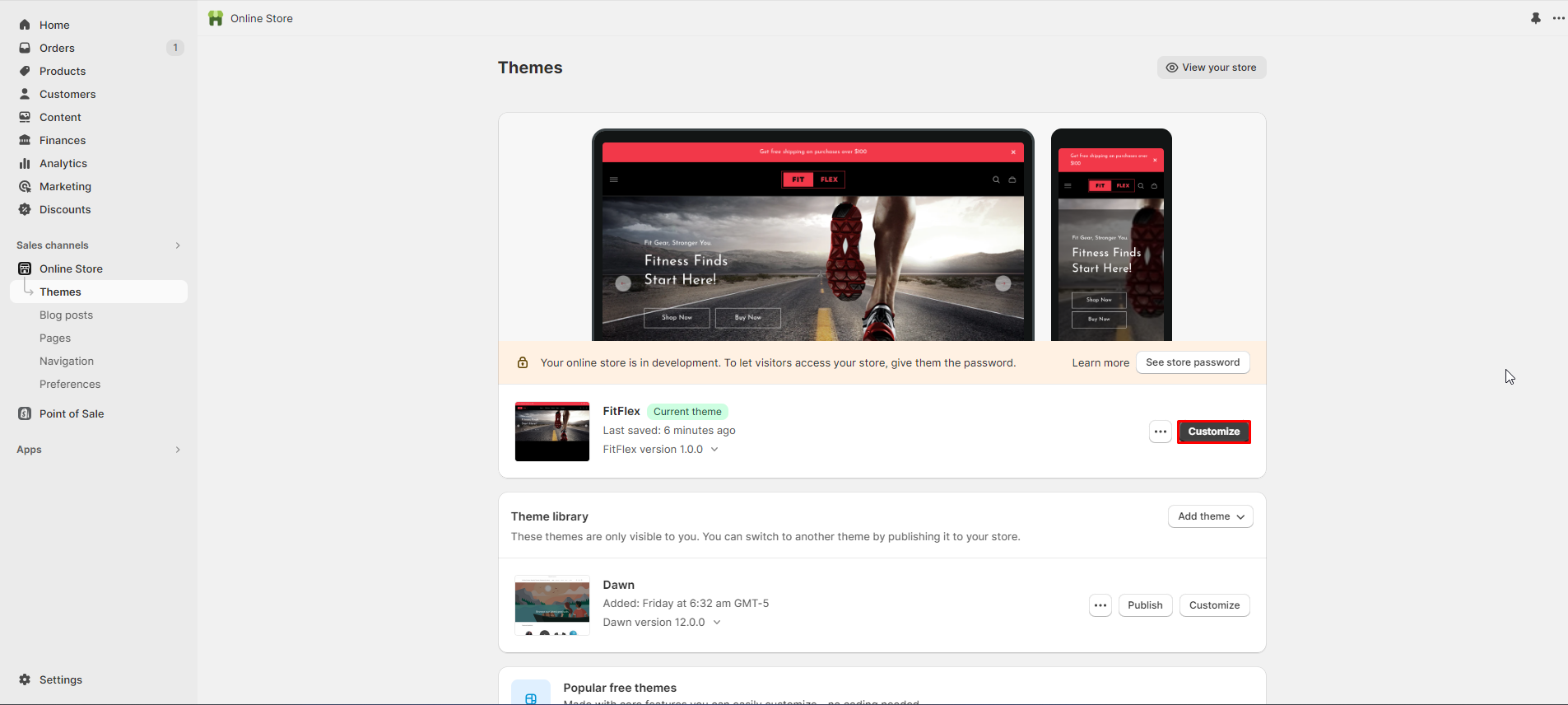Open Dawn theme three-dot actions menu
This screenshot has height=705, width=1568.
pyautogui.click(x=1100, y=605)
